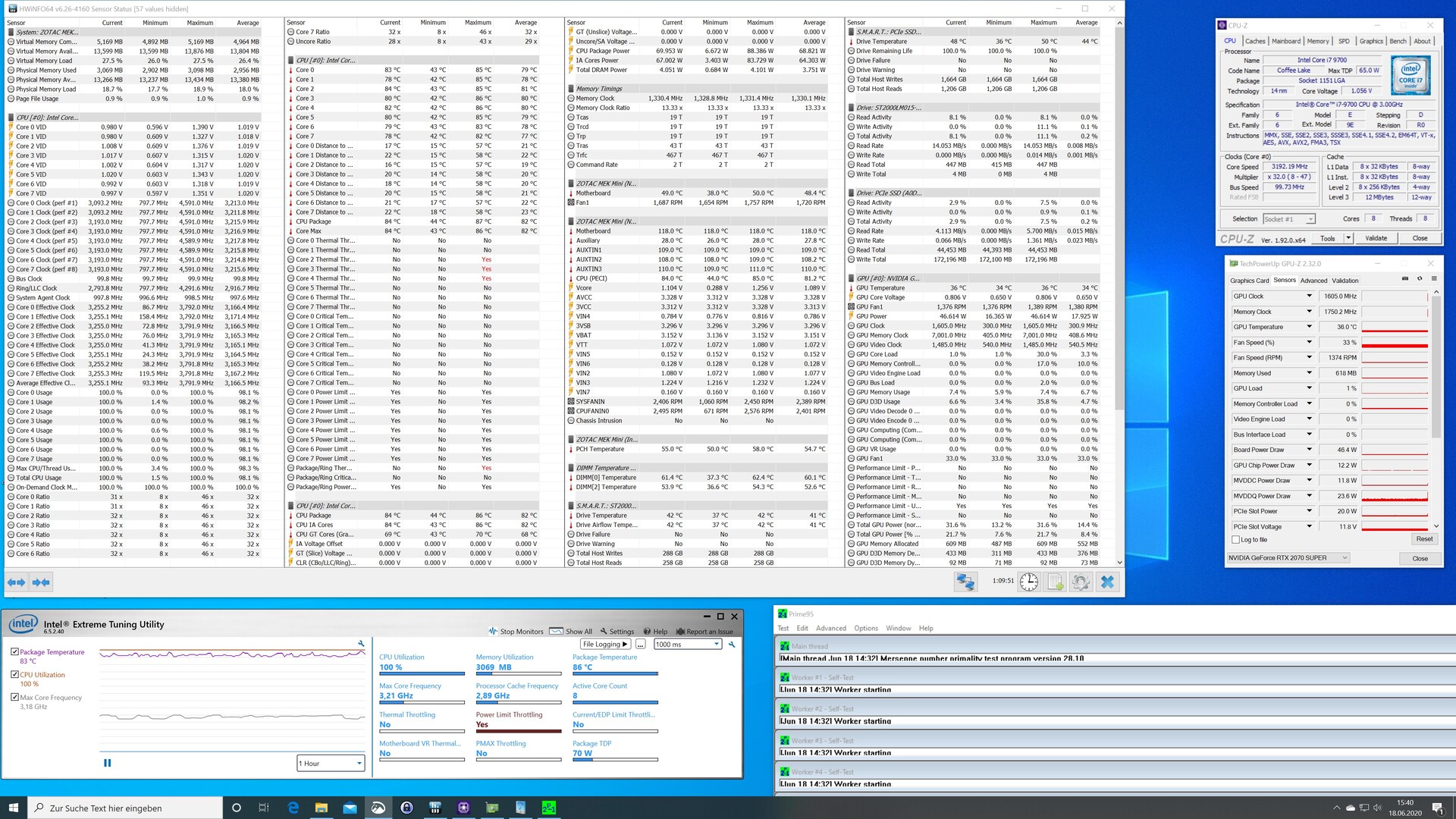Click HWiNFO network remote monitoring icon
The height and width of the screenshot is (819, 1456).
click(x=965, y=582)
